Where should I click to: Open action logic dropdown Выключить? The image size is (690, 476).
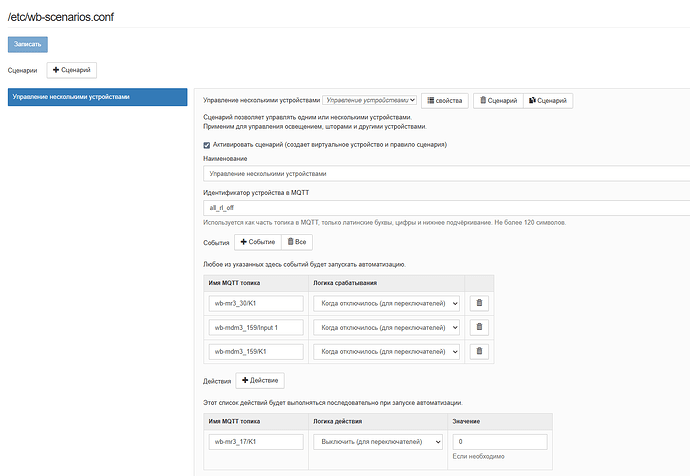coord(378,442)
